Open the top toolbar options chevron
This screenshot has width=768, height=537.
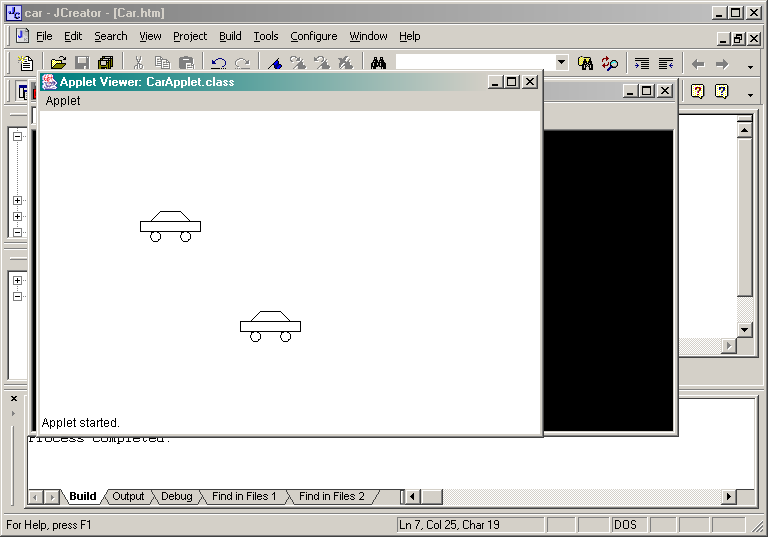[750, 67]
